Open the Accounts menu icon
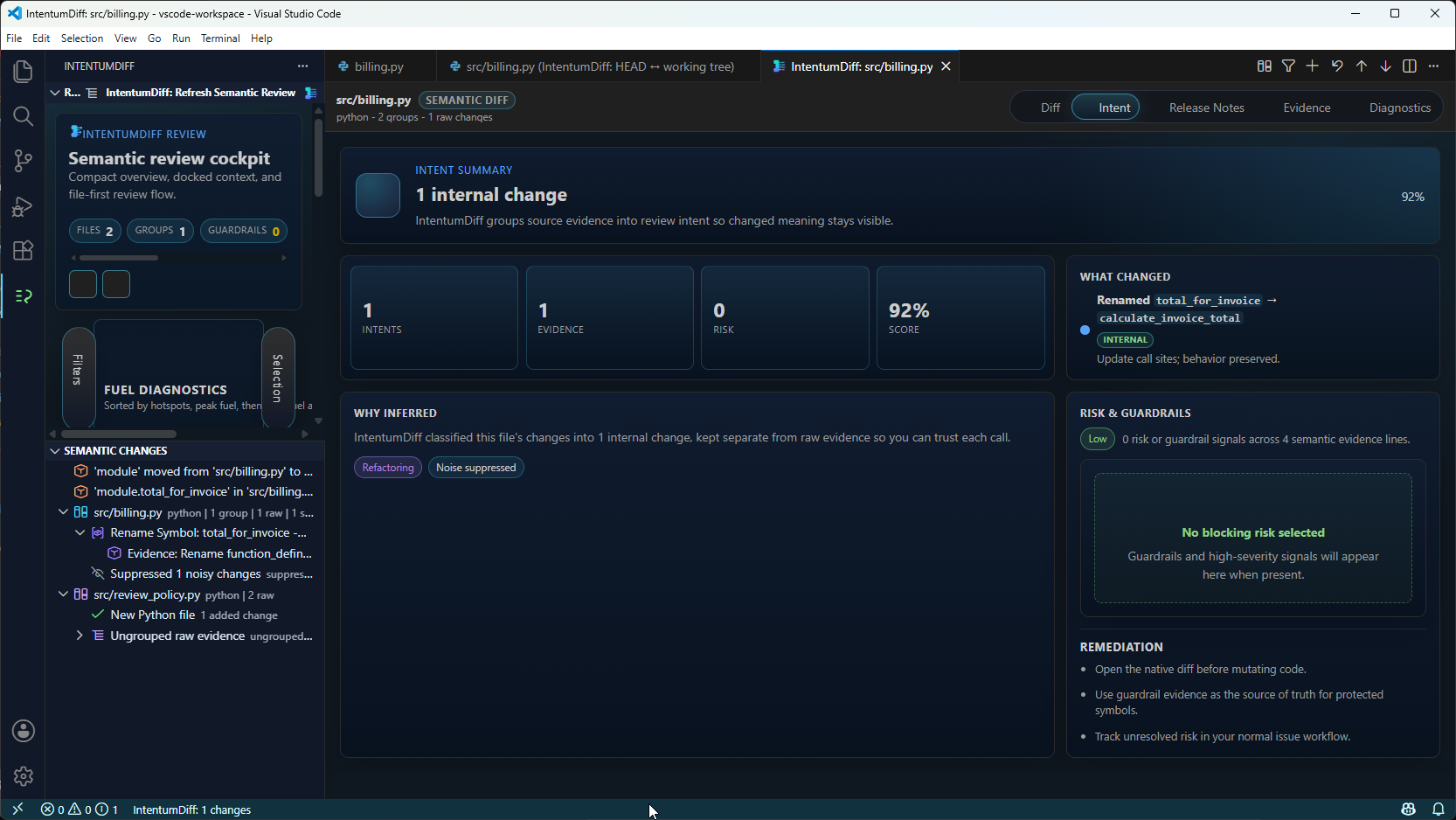This screenshot has height=820, width=1456. (23, 731)
